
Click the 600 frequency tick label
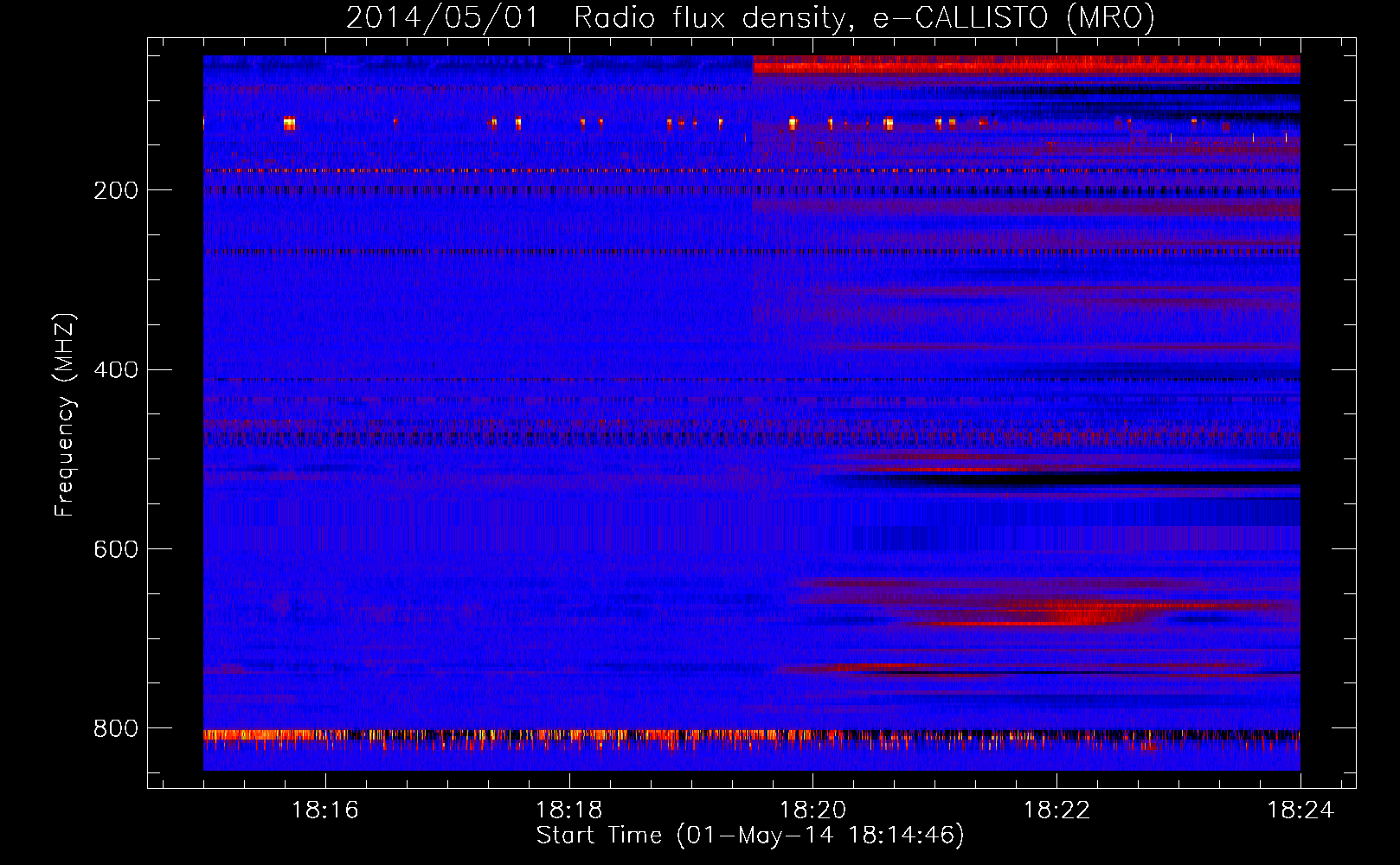click(x=115, y=549)
